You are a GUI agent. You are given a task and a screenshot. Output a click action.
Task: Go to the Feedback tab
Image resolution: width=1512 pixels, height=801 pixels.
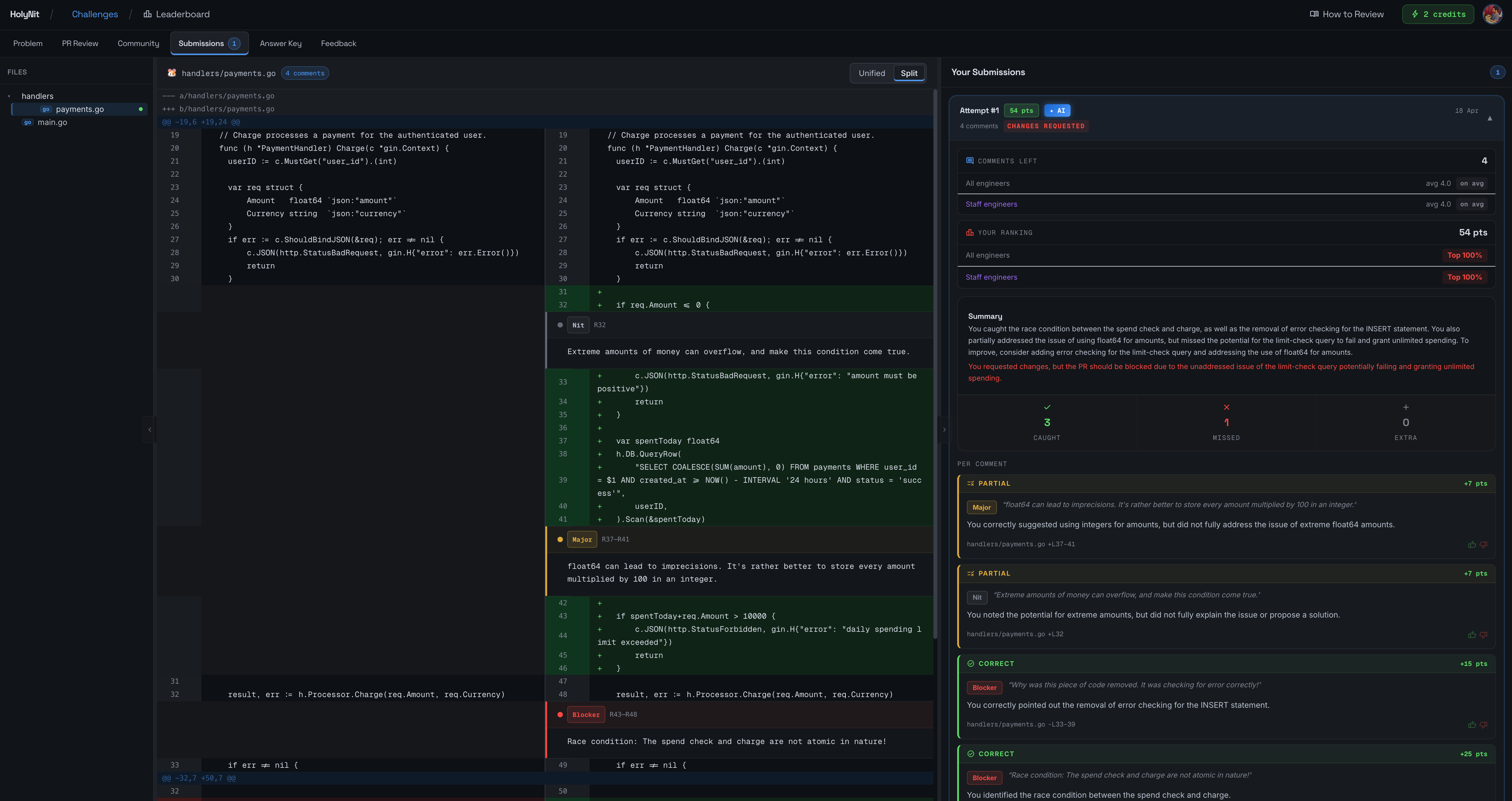click(338, 43)
